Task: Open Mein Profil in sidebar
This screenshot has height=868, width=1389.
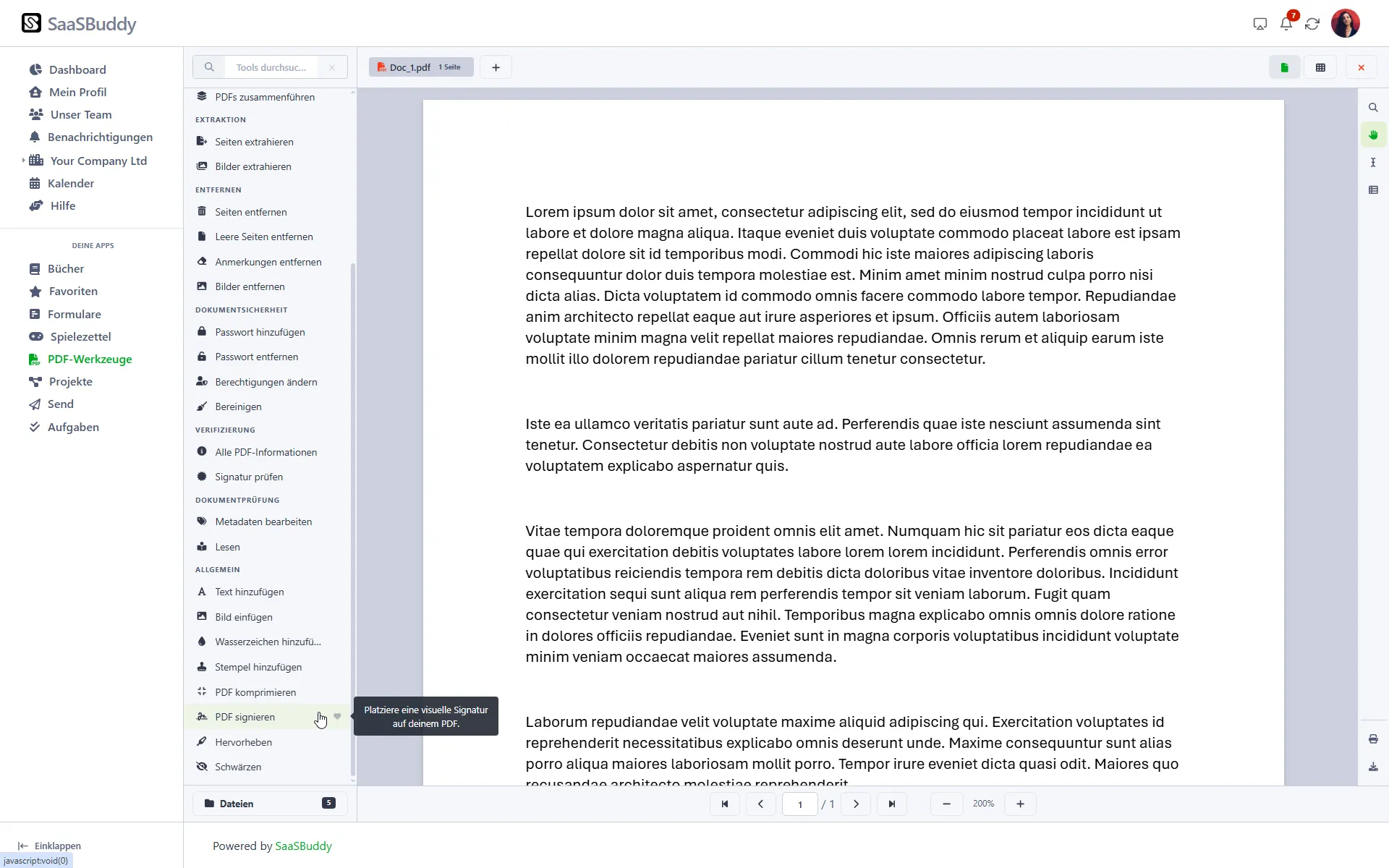Action: (67, 92)
